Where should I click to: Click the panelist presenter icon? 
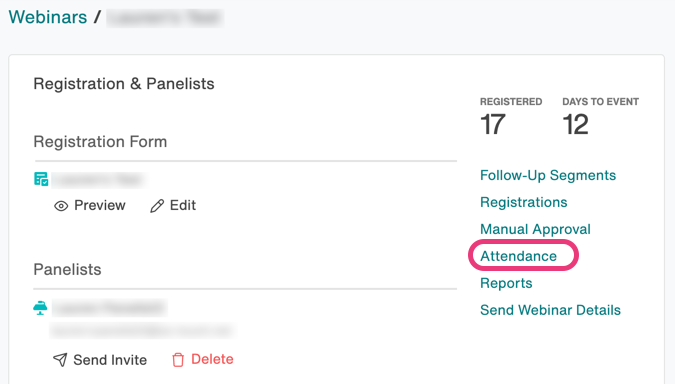40,308
